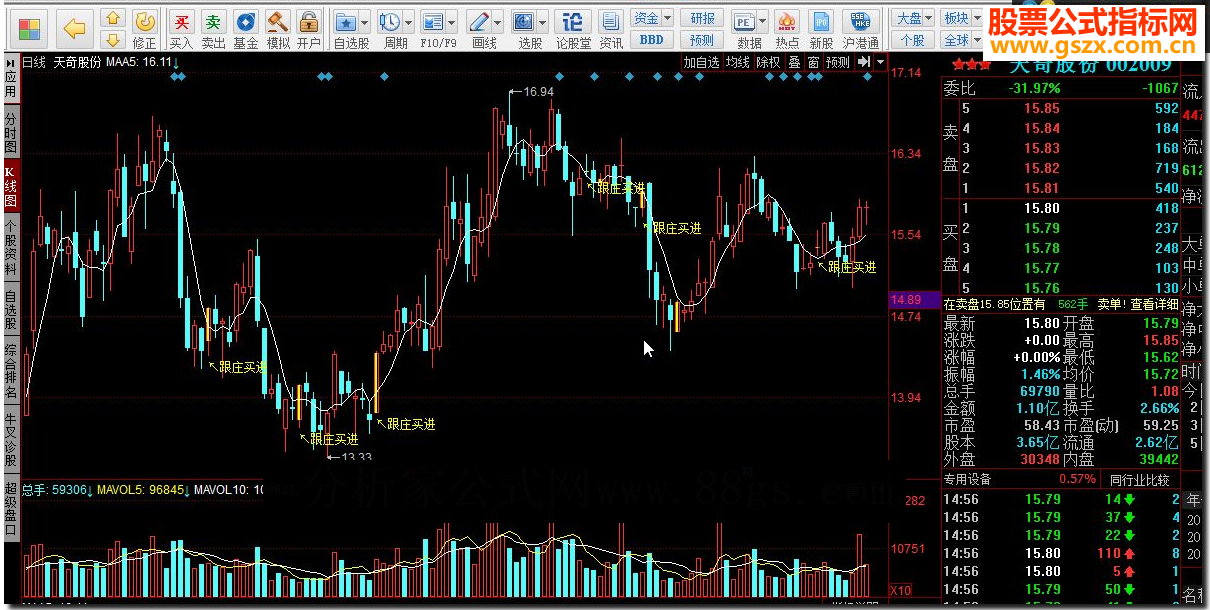The height and width of the screenshot is (610, 1210).
Task: Expand the 选股 dropdown arrow
Action: click(543, 22)
